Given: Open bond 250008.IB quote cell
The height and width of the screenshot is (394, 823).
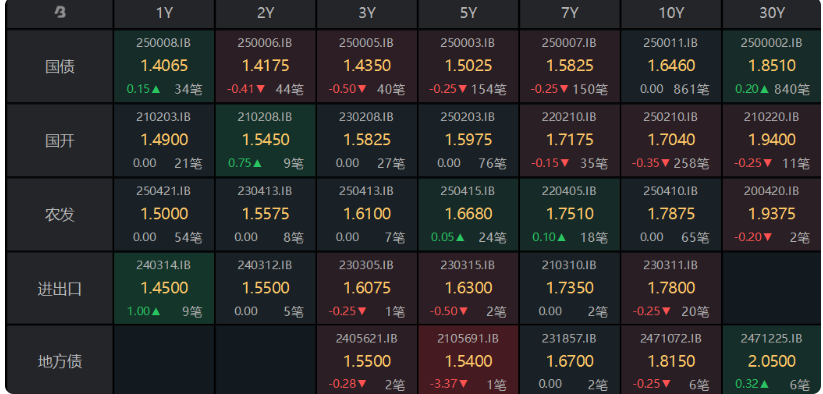Looking at the screenshot, I should tap(164, 66).
